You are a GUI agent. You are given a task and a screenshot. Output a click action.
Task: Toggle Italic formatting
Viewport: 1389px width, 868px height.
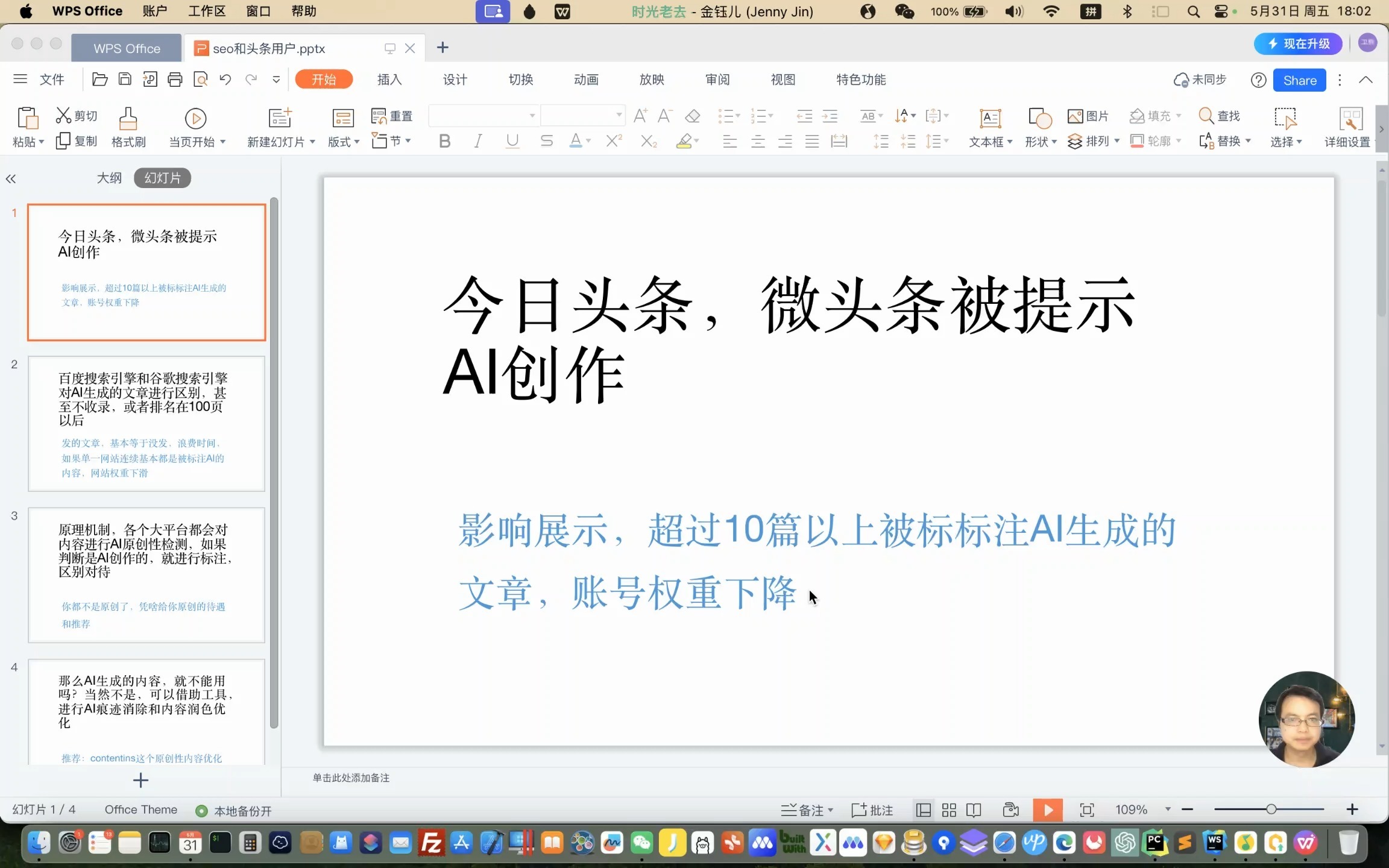click(478, 141)
